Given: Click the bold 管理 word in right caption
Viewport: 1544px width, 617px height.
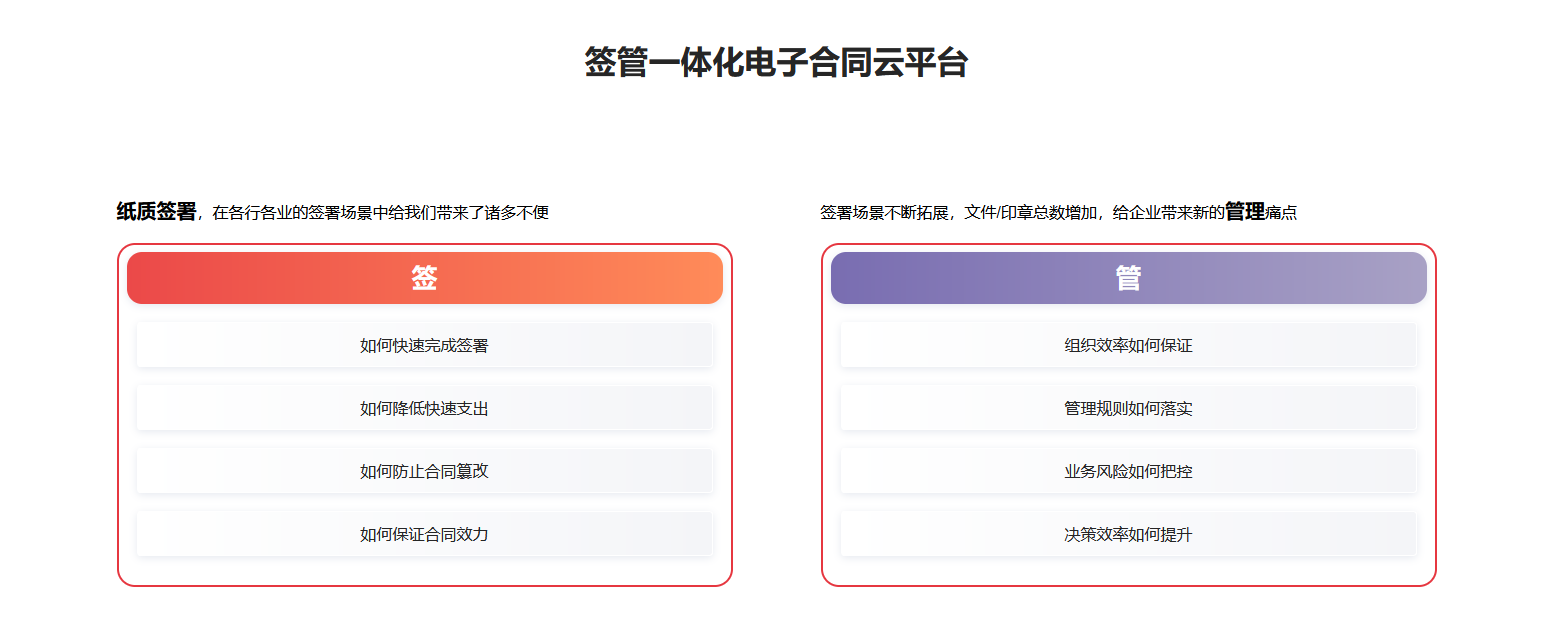Looking at the screenshot, I should (1245, 211).
